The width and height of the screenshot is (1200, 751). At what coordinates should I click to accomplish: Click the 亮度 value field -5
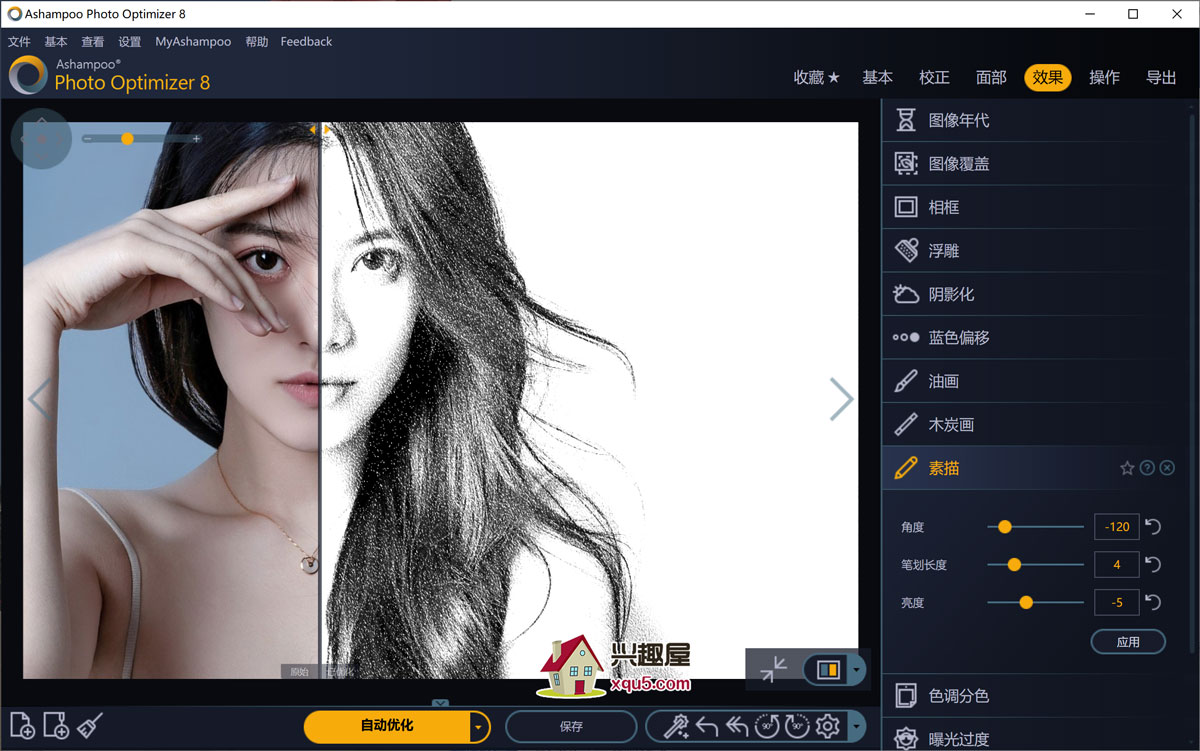pyautogui.click(x=1117, y=602)
